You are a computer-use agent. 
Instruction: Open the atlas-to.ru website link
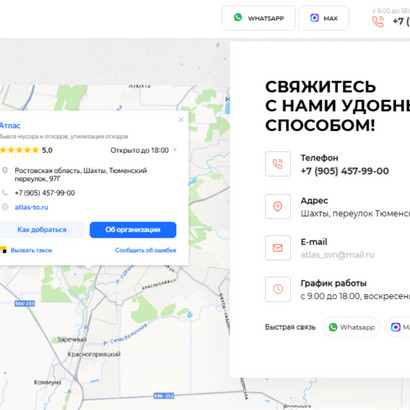click(31, 207)
